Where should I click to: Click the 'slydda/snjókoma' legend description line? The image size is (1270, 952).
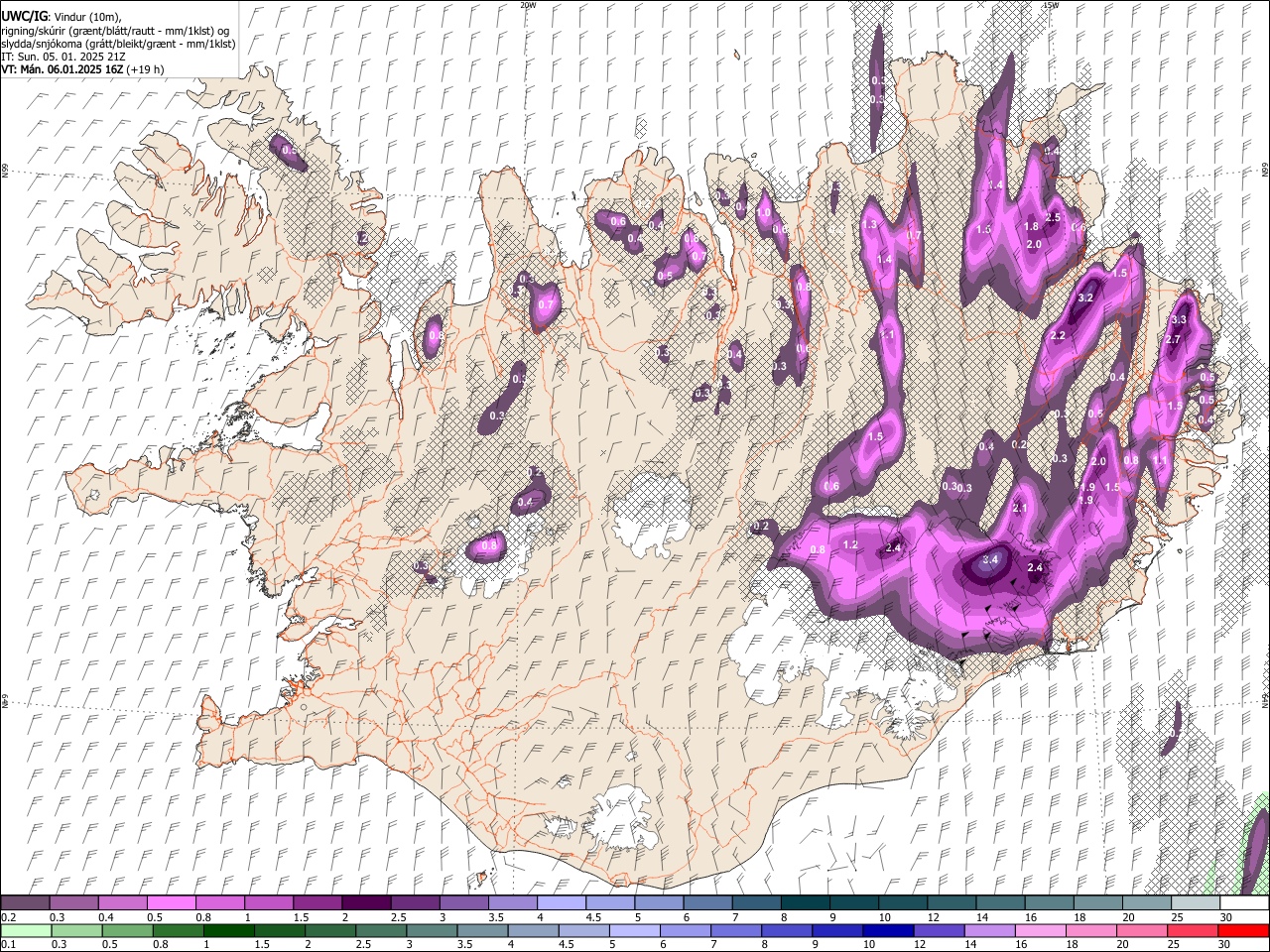(119, 44)
